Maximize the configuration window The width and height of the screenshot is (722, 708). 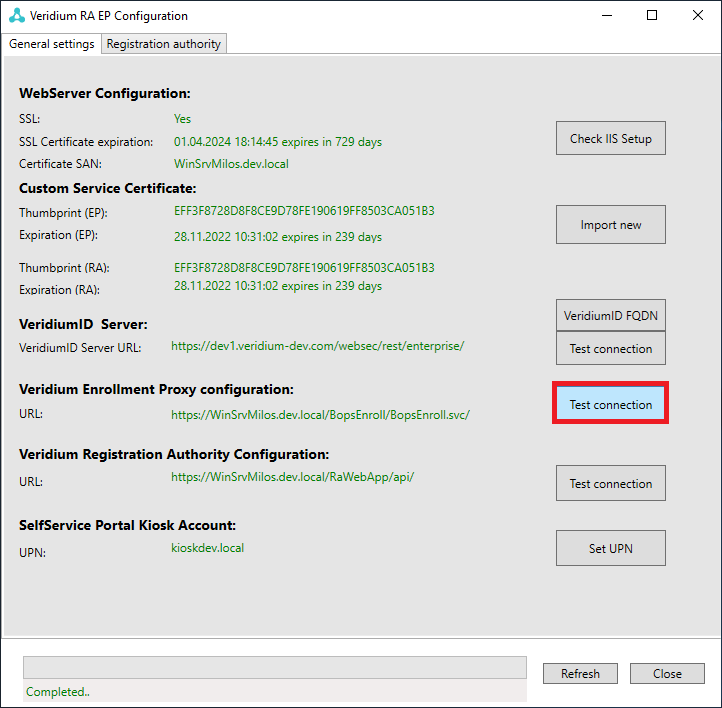coord(652,16)
